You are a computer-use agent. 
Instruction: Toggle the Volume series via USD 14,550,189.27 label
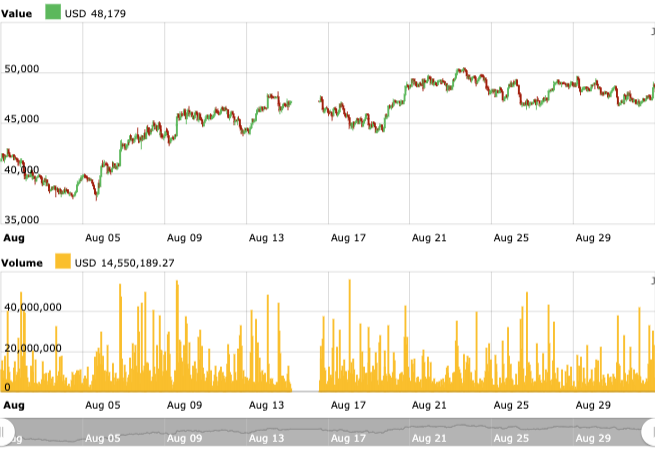[125, 262]
